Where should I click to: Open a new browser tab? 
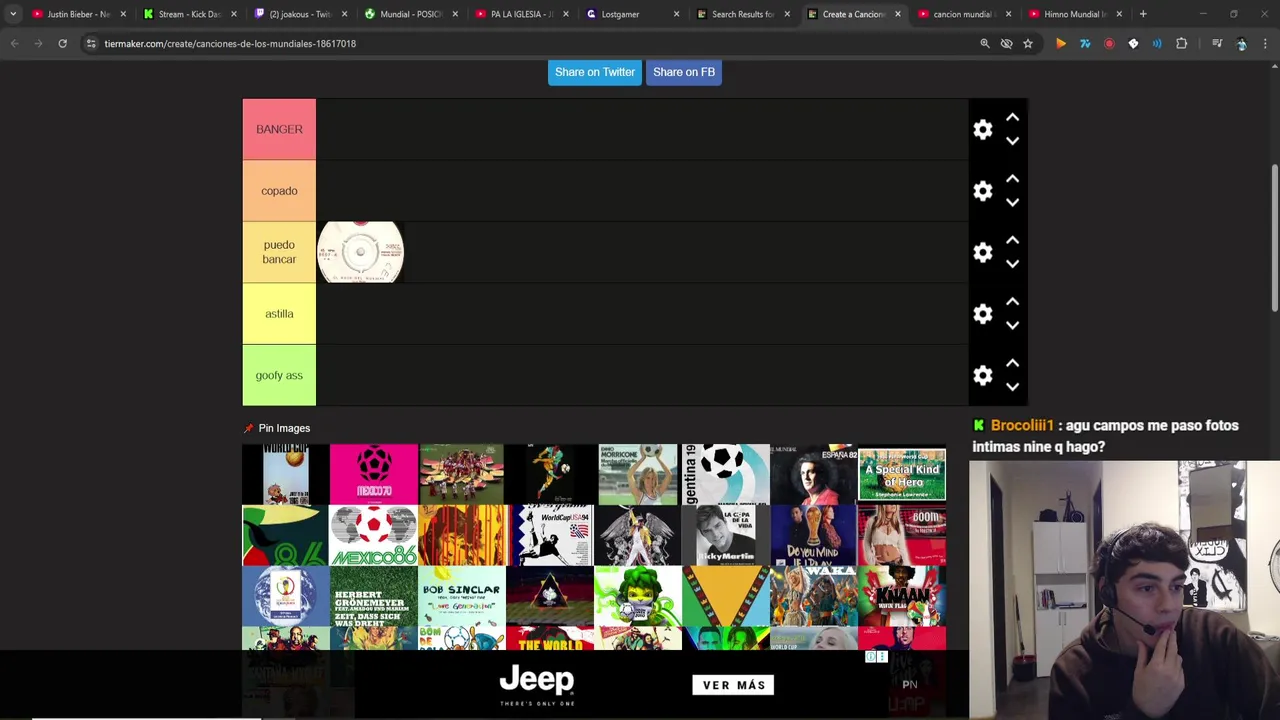(1143, 14)
